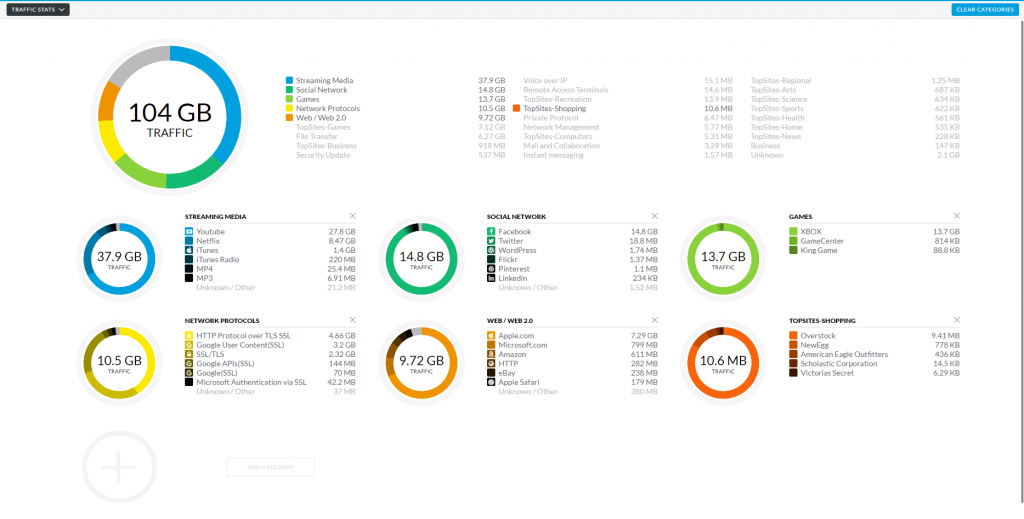Click the Amazon icon in Web / Web 2.0

pyautogui.click(x=491, y=354)
